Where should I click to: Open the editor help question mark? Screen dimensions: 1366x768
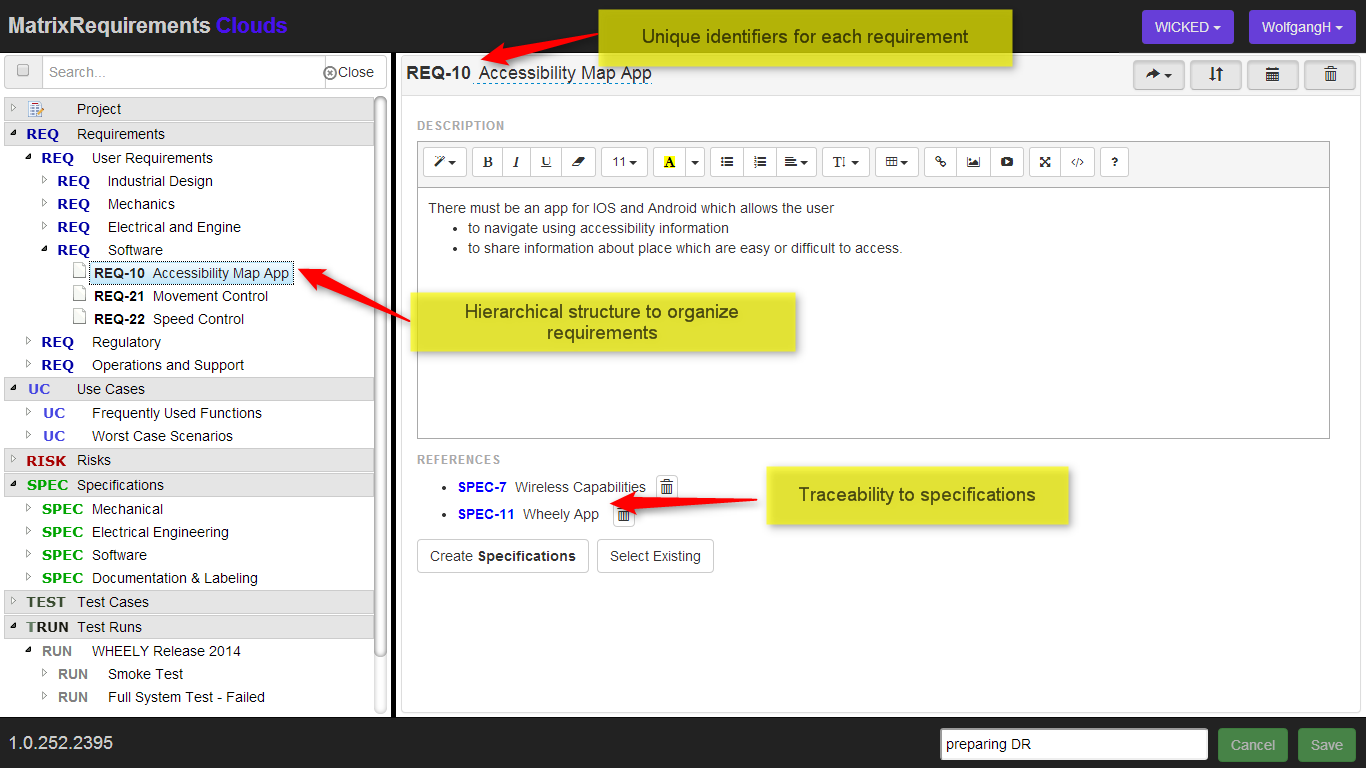tap(1115, 162)
